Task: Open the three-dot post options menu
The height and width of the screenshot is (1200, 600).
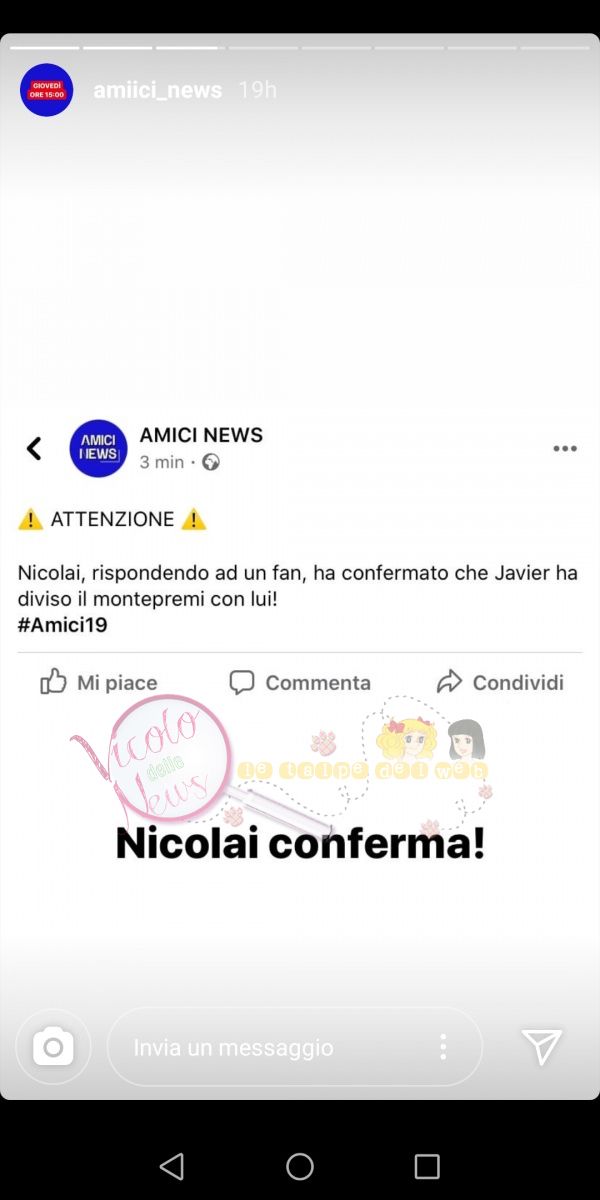Action: coord(565,448)
